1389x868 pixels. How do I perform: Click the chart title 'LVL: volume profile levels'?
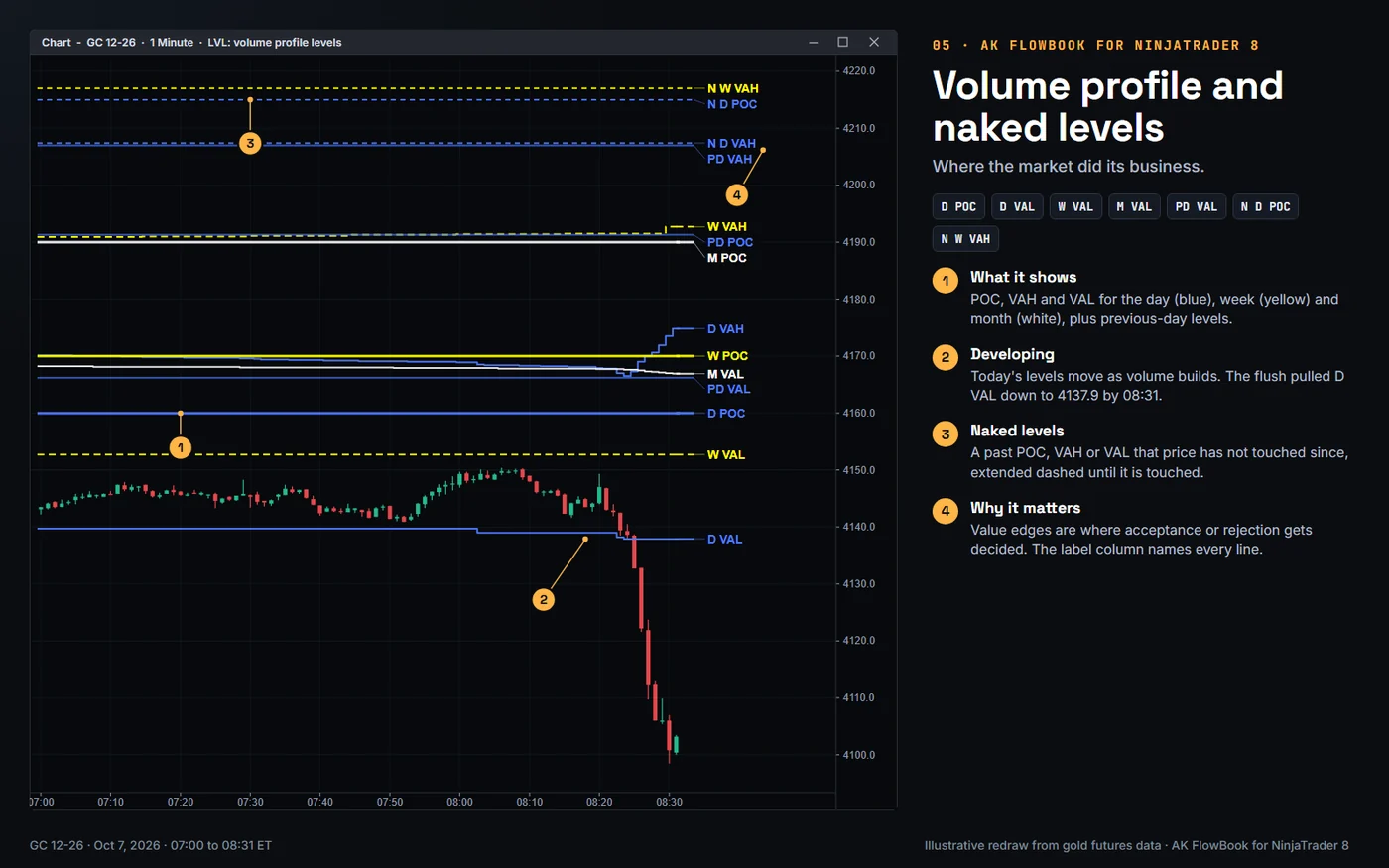tap(275, 42)
